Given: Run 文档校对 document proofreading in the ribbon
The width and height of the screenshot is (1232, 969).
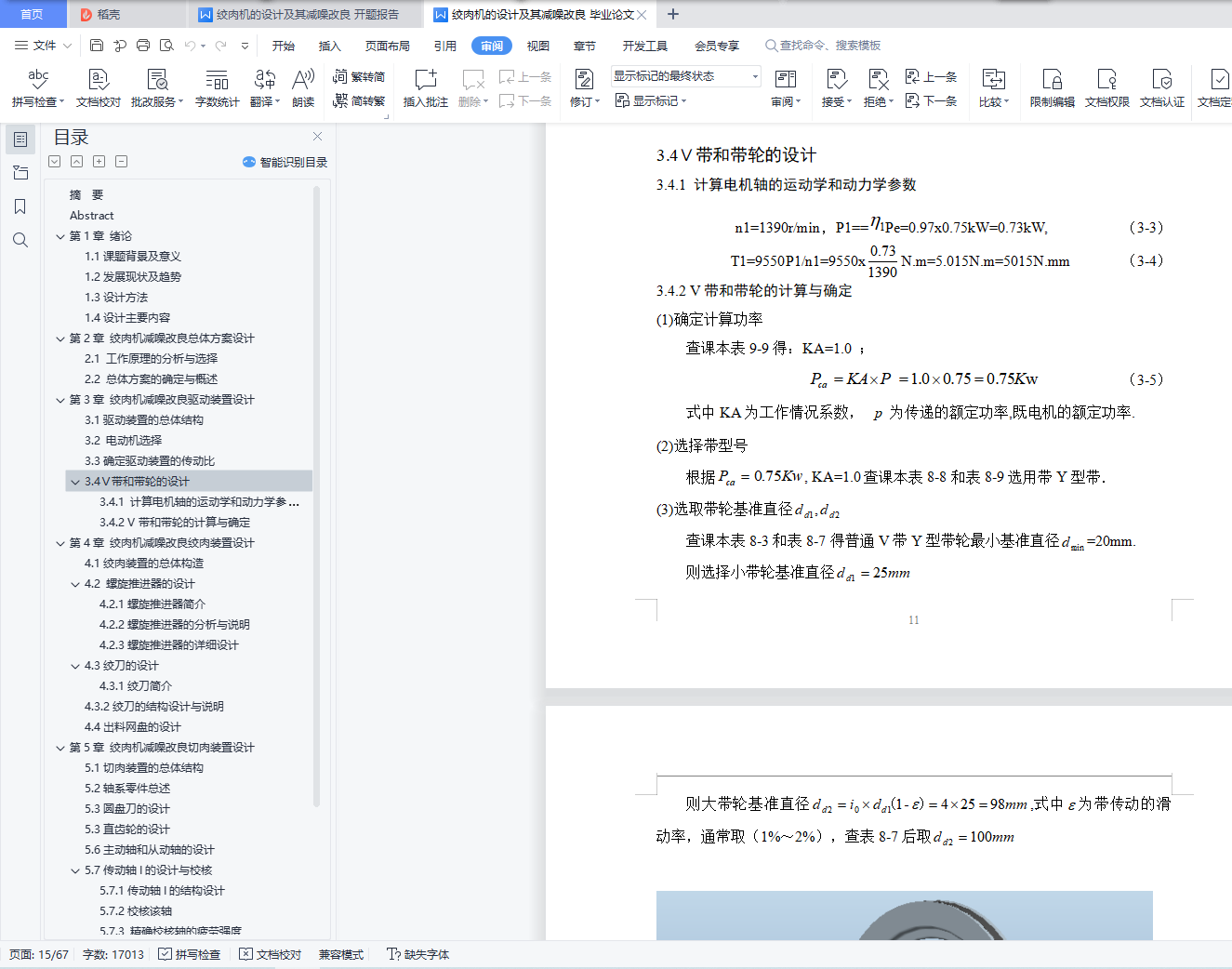Looking at the screenshot, I should (x=99, y=88).
